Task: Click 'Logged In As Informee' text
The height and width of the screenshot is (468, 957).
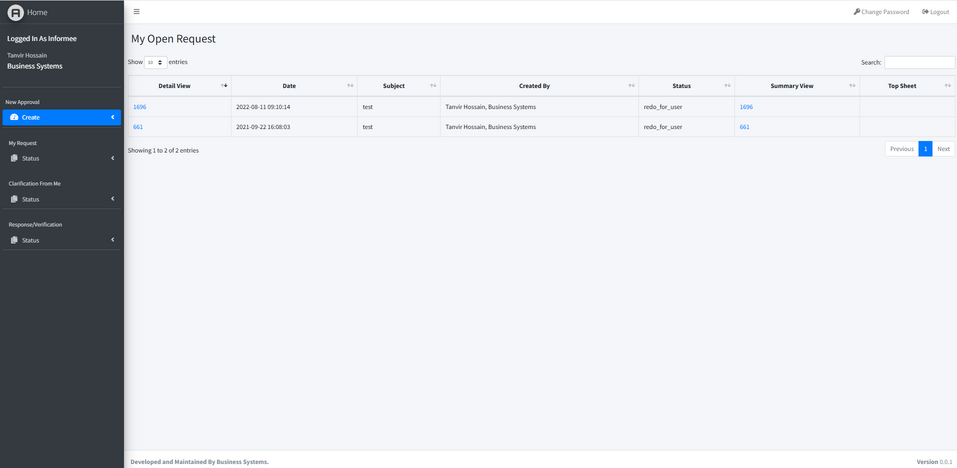Action: (42, 38)
